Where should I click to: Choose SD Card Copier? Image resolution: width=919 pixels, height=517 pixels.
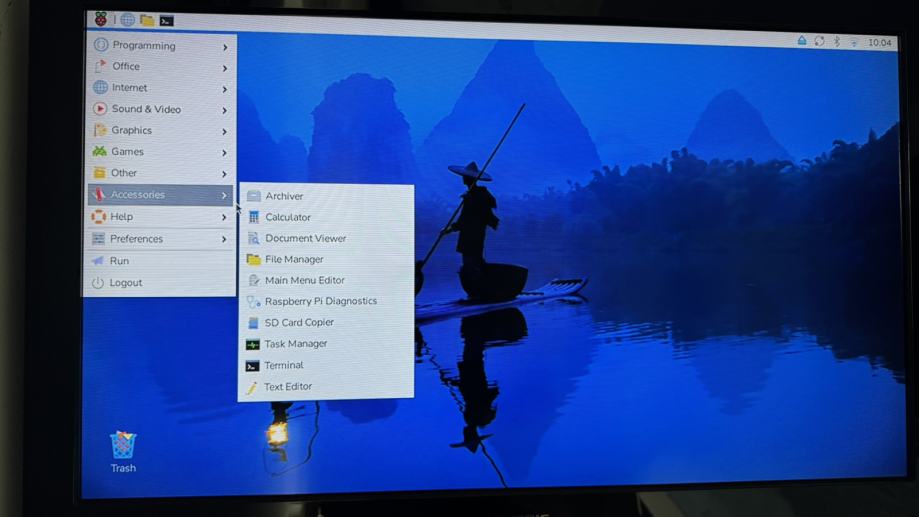[299, 323]
